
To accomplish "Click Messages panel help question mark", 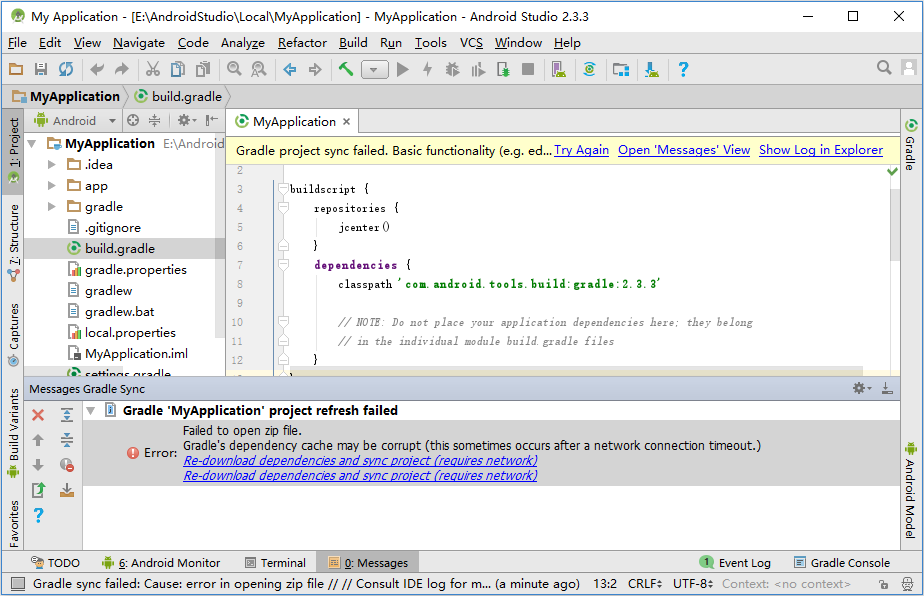I will tap(38, 516).
